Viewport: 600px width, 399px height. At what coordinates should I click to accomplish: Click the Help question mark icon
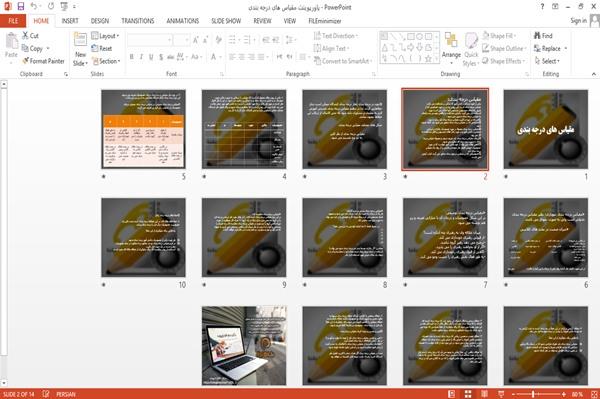tap(542, 7)
